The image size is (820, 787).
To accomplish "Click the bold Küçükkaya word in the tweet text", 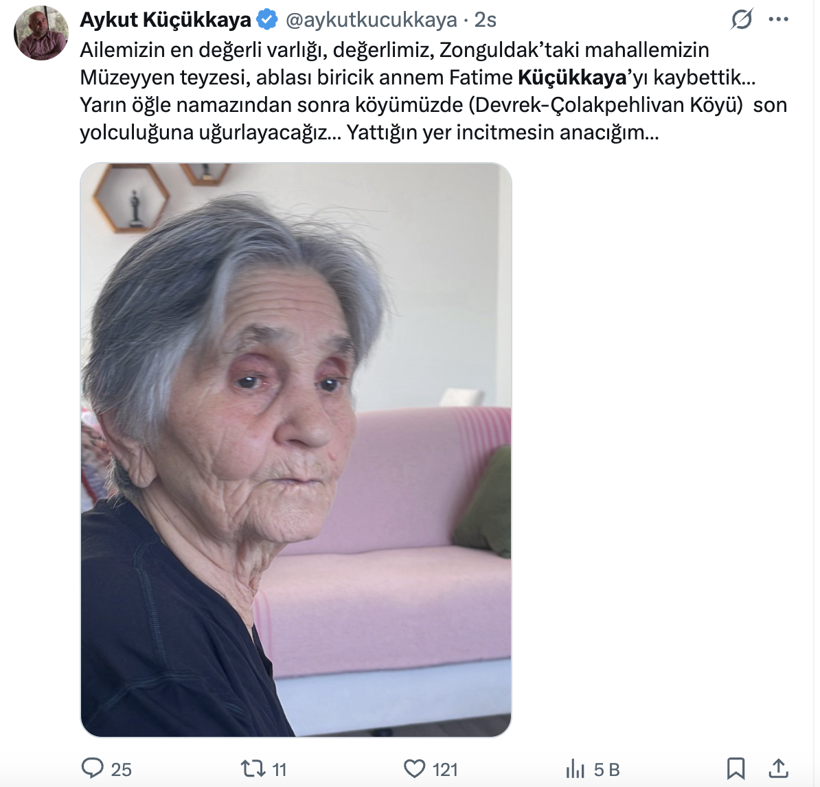I will [x=572, y=77].
